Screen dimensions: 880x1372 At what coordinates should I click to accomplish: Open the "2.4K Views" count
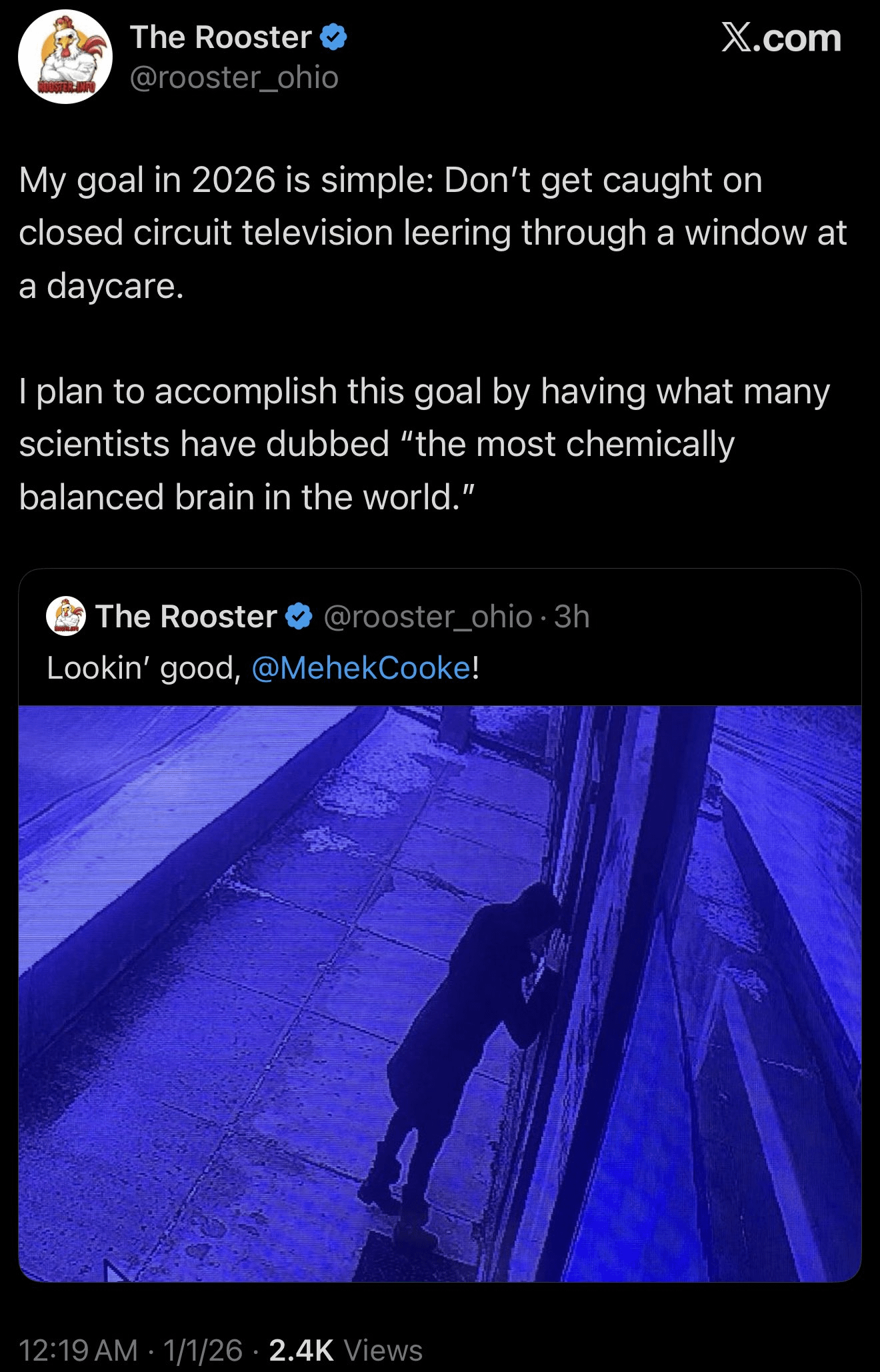[345, 1351]
